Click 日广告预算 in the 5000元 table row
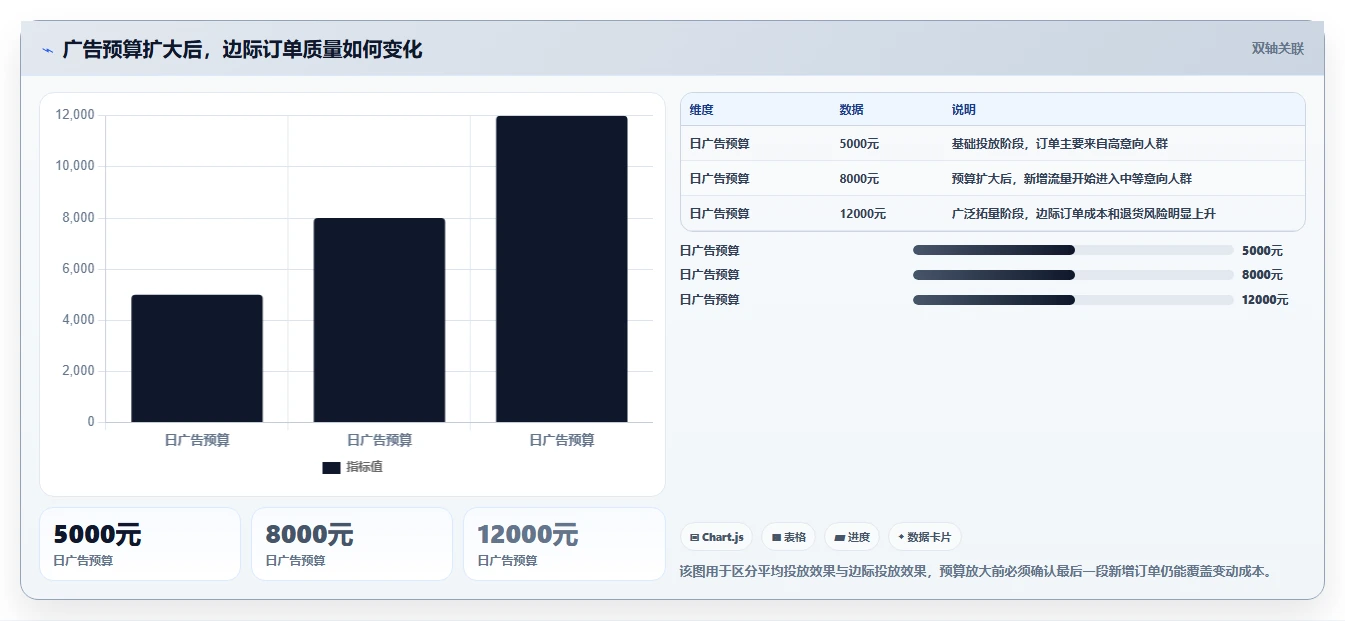This screenshot has height=621, width=1345. pyautogui.click(x=720, y=144)
